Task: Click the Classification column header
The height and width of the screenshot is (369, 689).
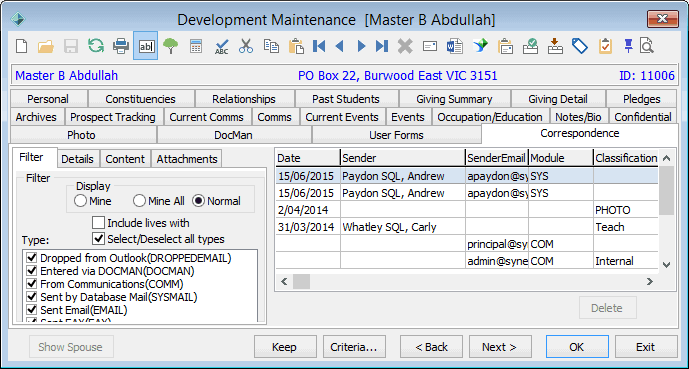Action: point(626,158)
